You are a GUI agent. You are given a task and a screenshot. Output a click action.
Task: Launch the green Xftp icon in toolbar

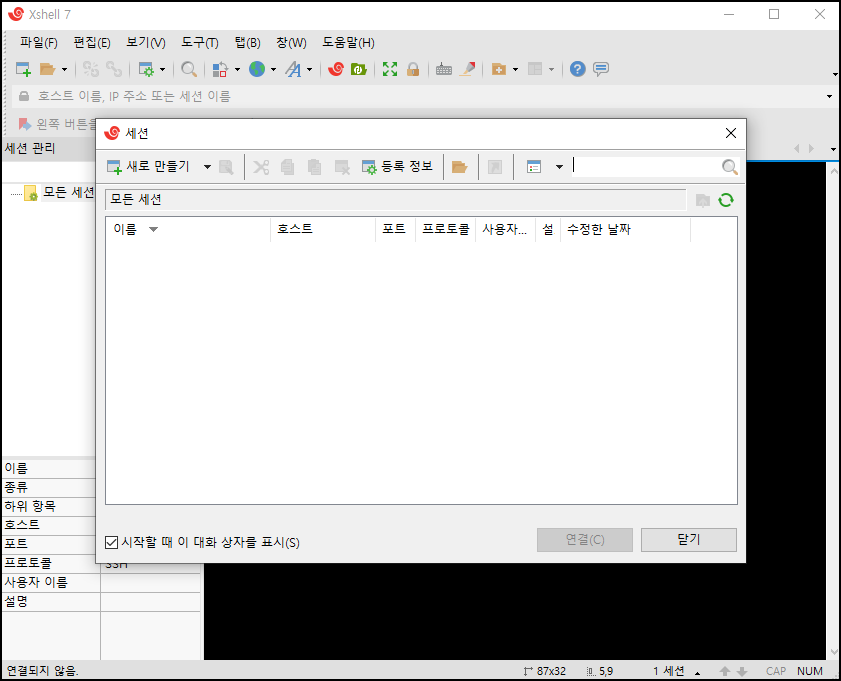(x=358, y=69)
